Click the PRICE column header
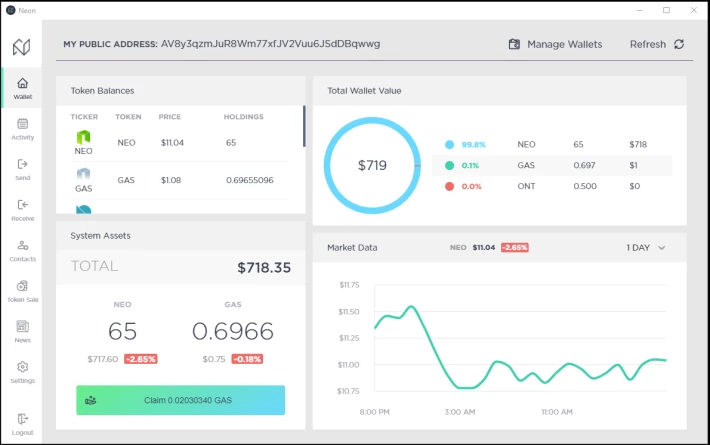The width and height of the screenshot is (710, 445). [170, 116]
